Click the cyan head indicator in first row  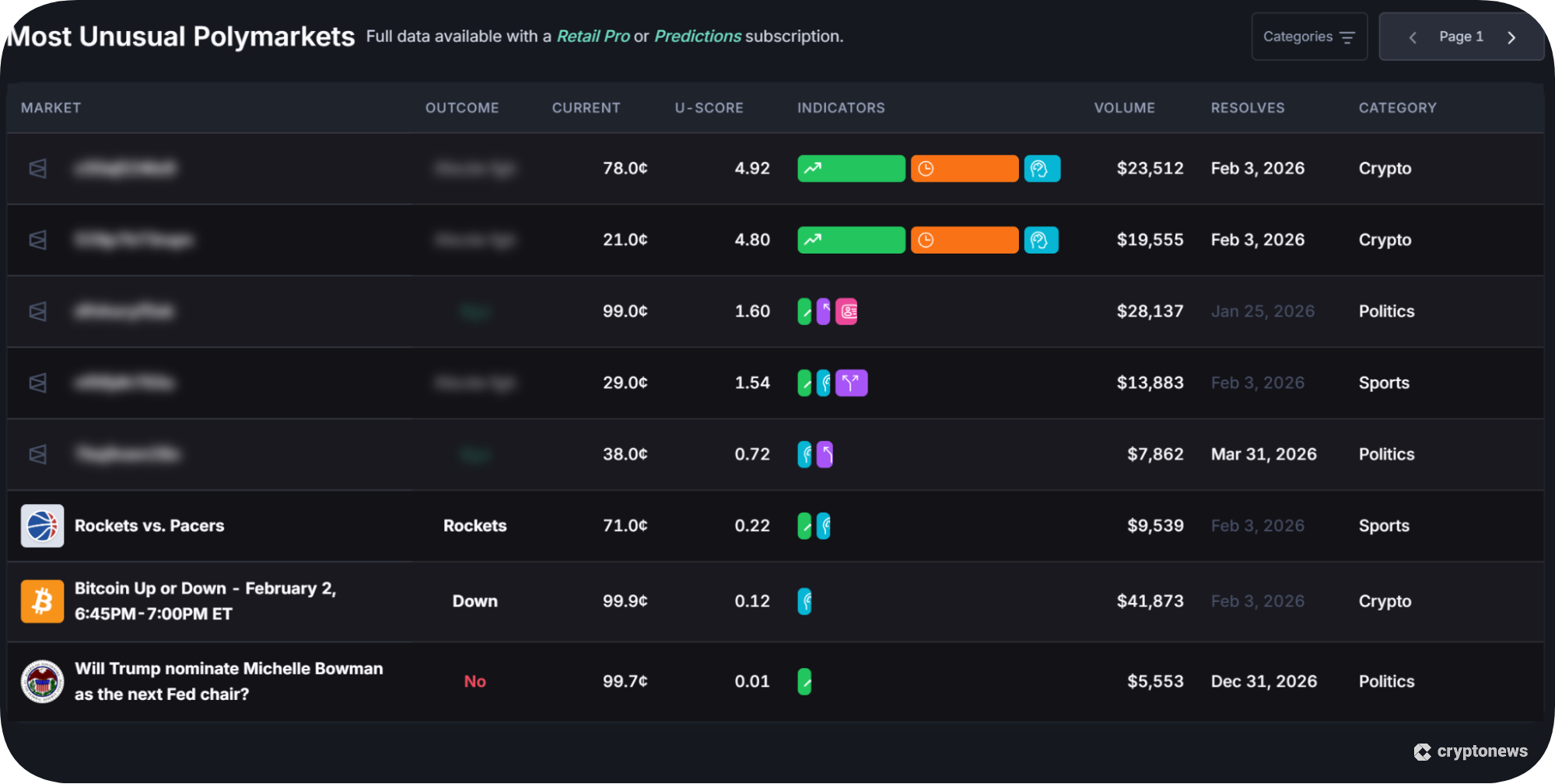(1042, 169)
